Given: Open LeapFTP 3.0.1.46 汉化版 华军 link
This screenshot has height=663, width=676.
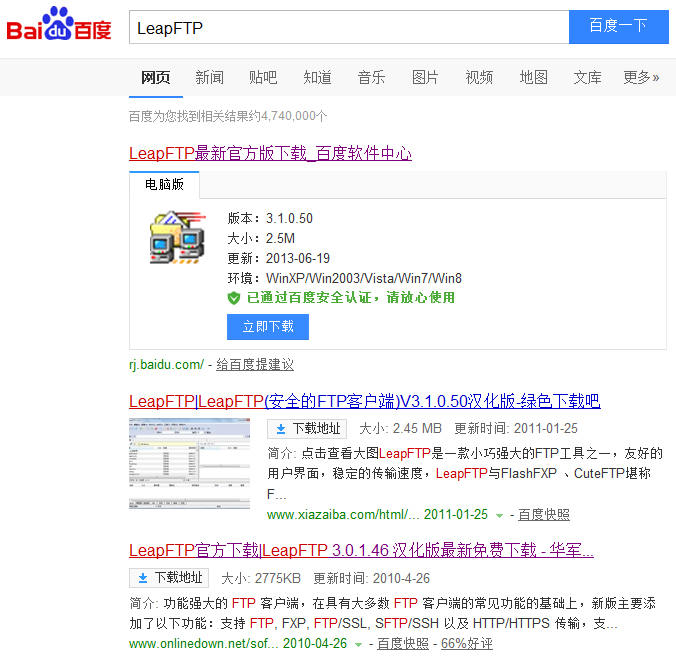Looking at the screenshot, I should (361, 550).
